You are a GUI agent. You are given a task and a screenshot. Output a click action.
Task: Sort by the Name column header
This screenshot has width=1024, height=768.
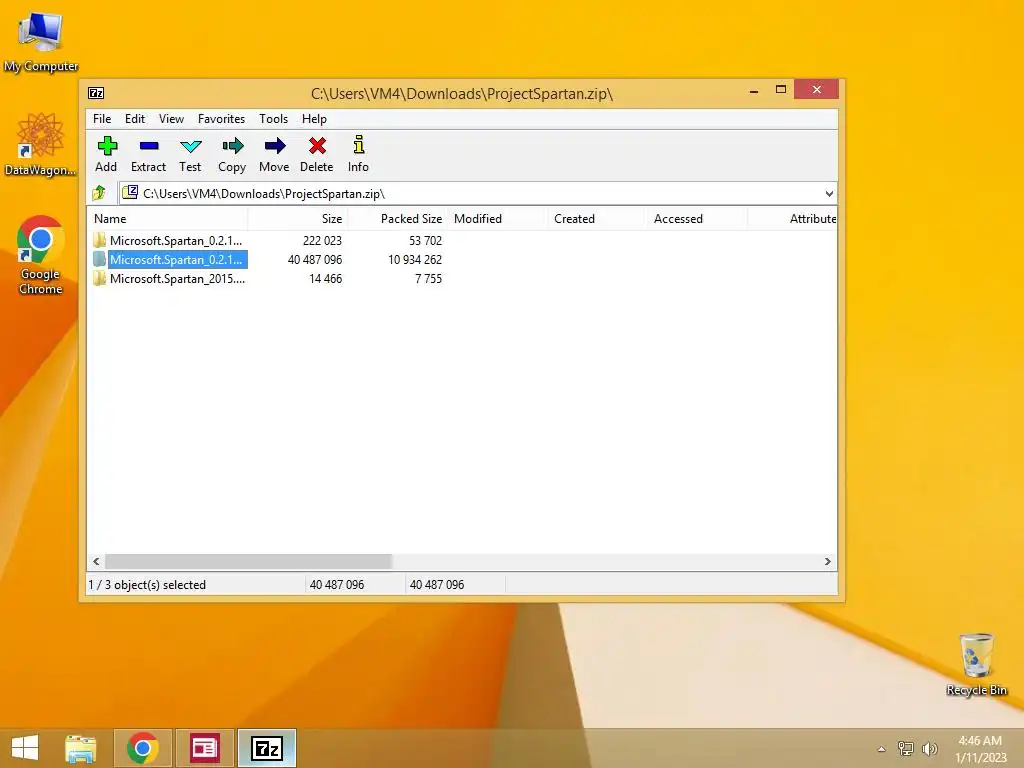point(167,219)
